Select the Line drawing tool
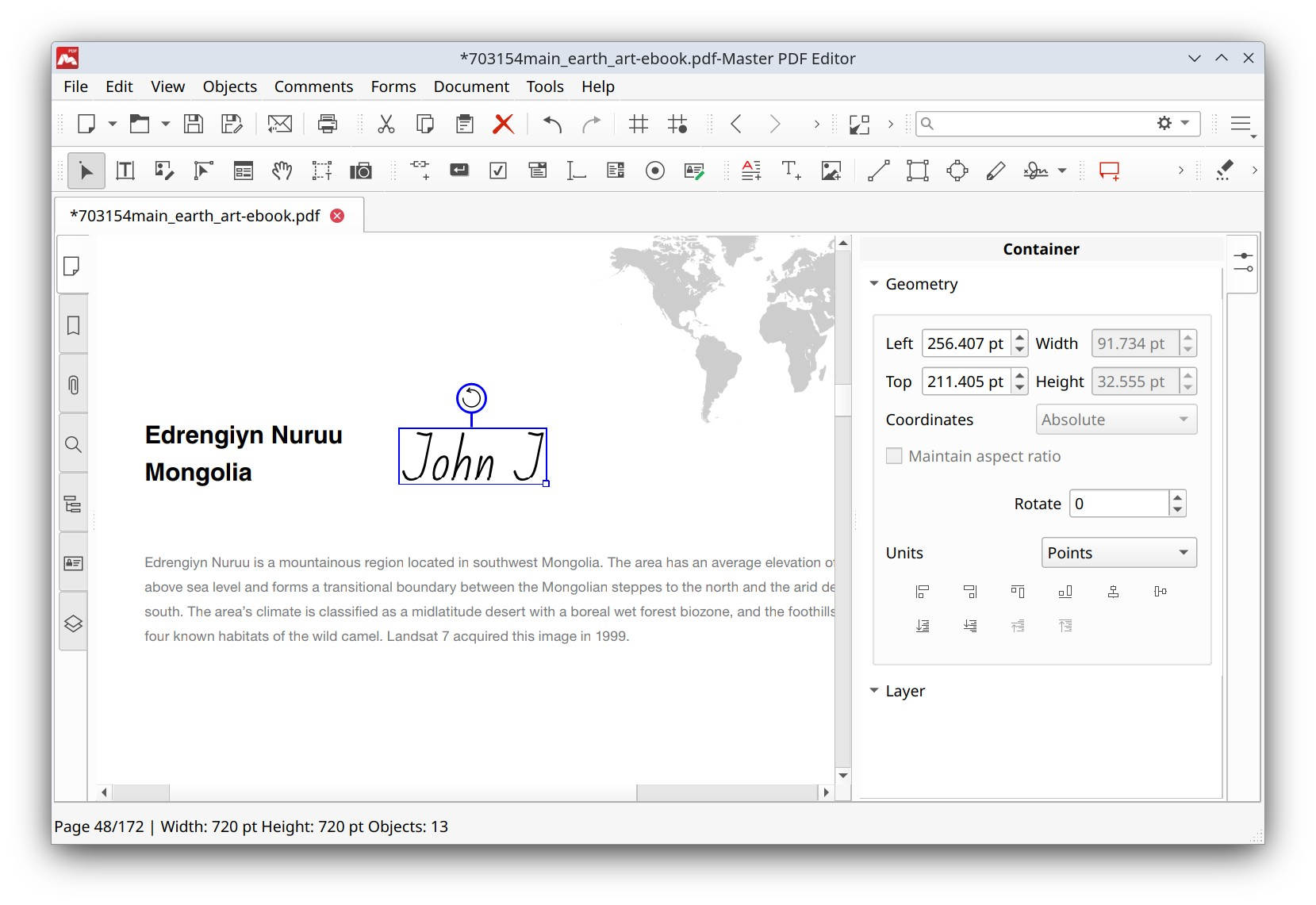The height and width of the screenshot is (905, 1316). [878, 171]
